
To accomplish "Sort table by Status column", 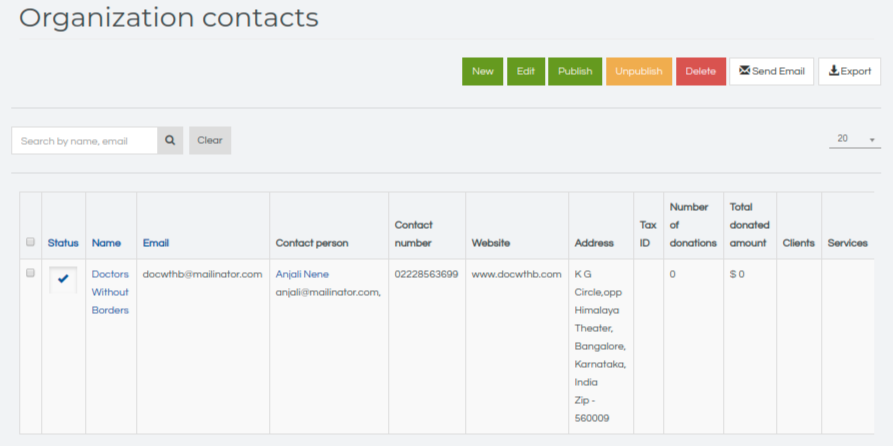I will (x=63, y=243).
